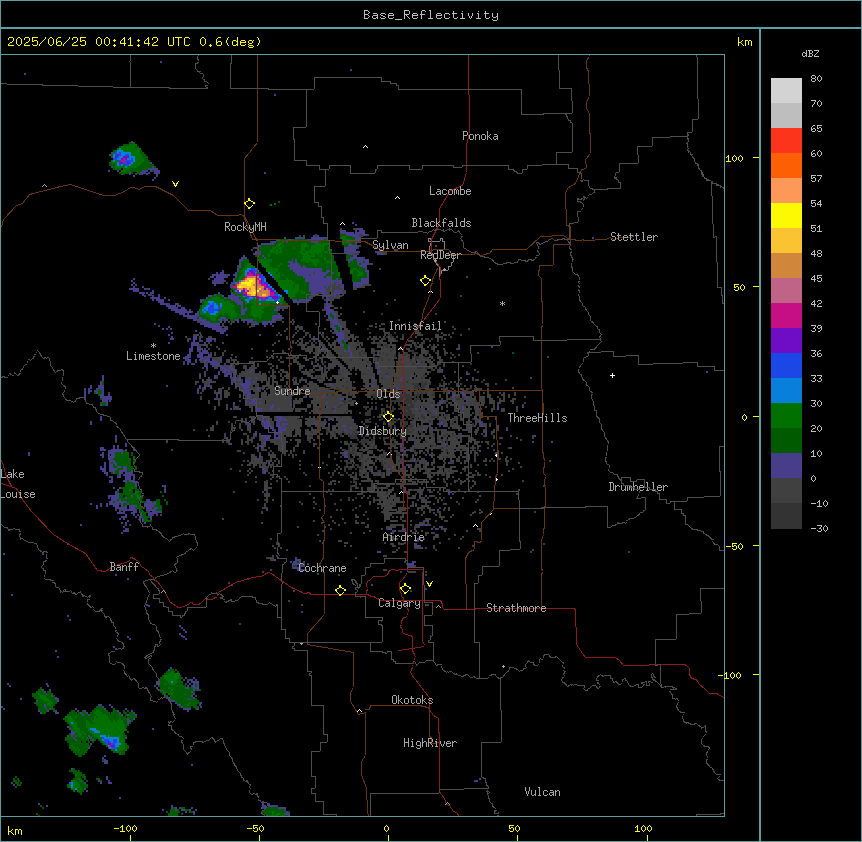This screenshot has height=842, width=862.
Task: Click the yellow diamond marker between Olds and Didsbury
Action: tap(388, 417)
